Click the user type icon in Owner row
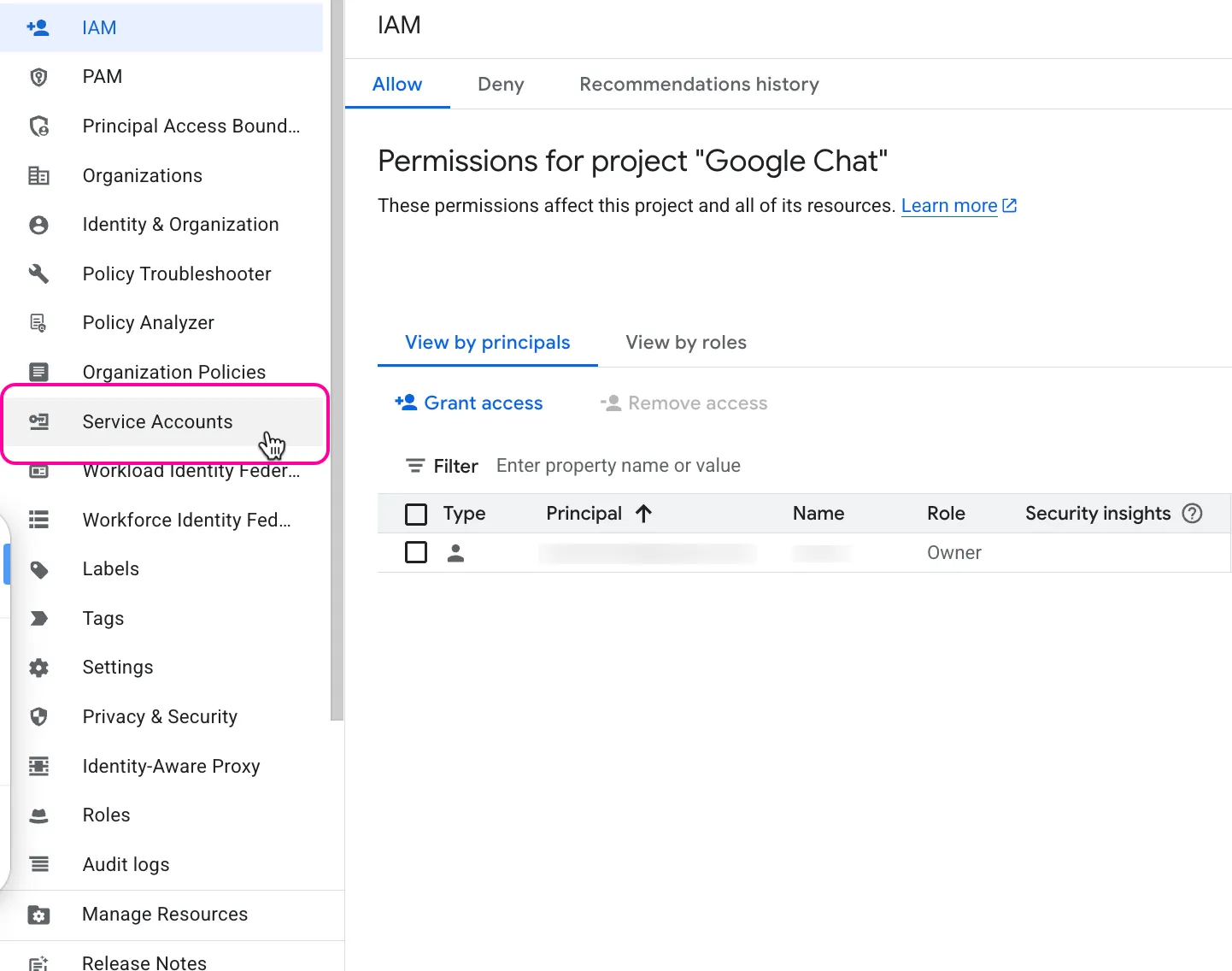Viewport: 1232px width, 971px height. 456,553
